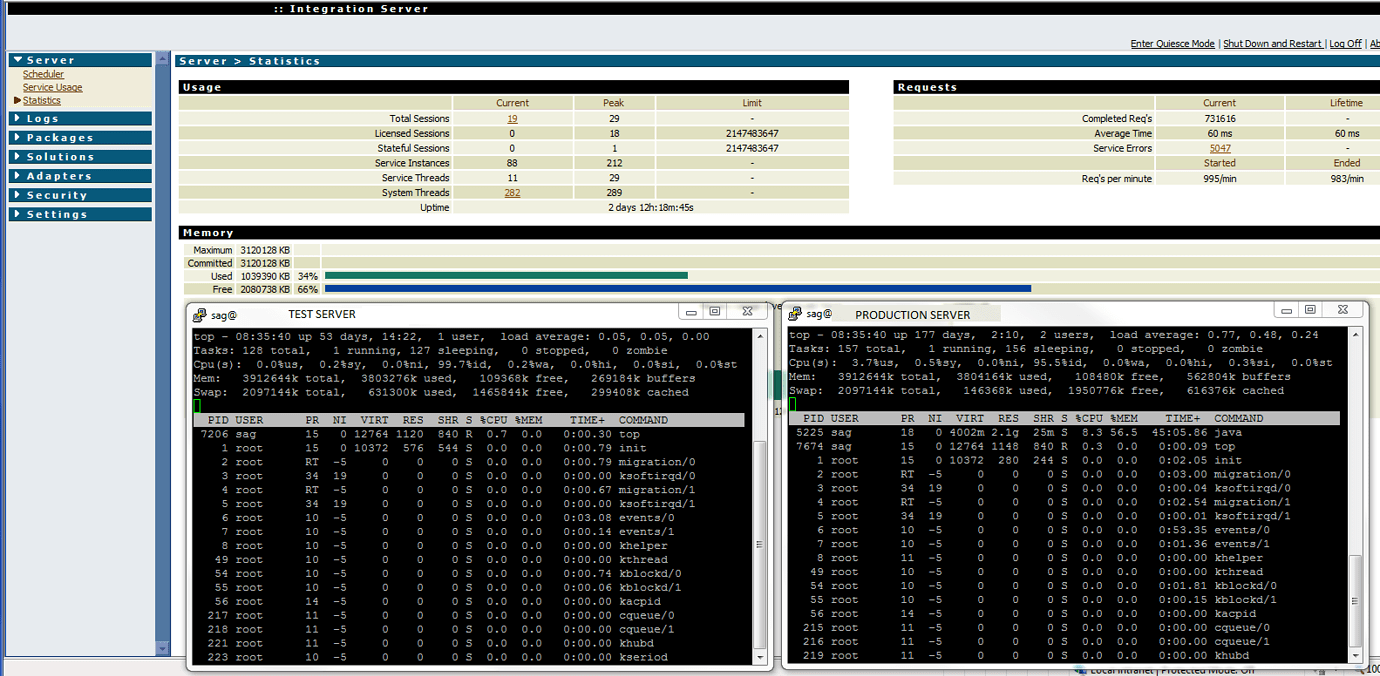Click the blue Free memory bar

coord(678,289)
